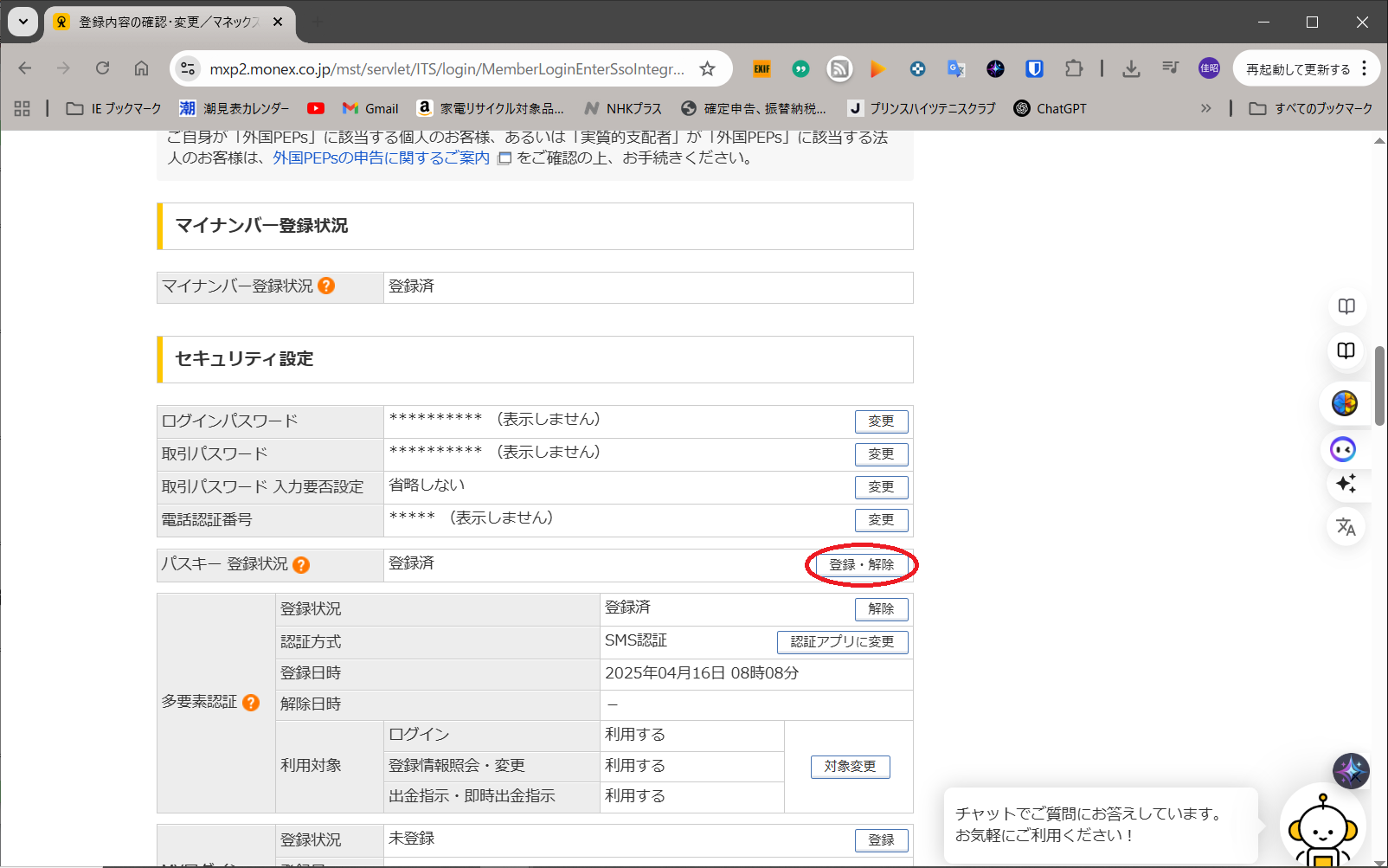Click the page vertical scrollbar thumb

pyautogui.click(x=1379, y=386)
